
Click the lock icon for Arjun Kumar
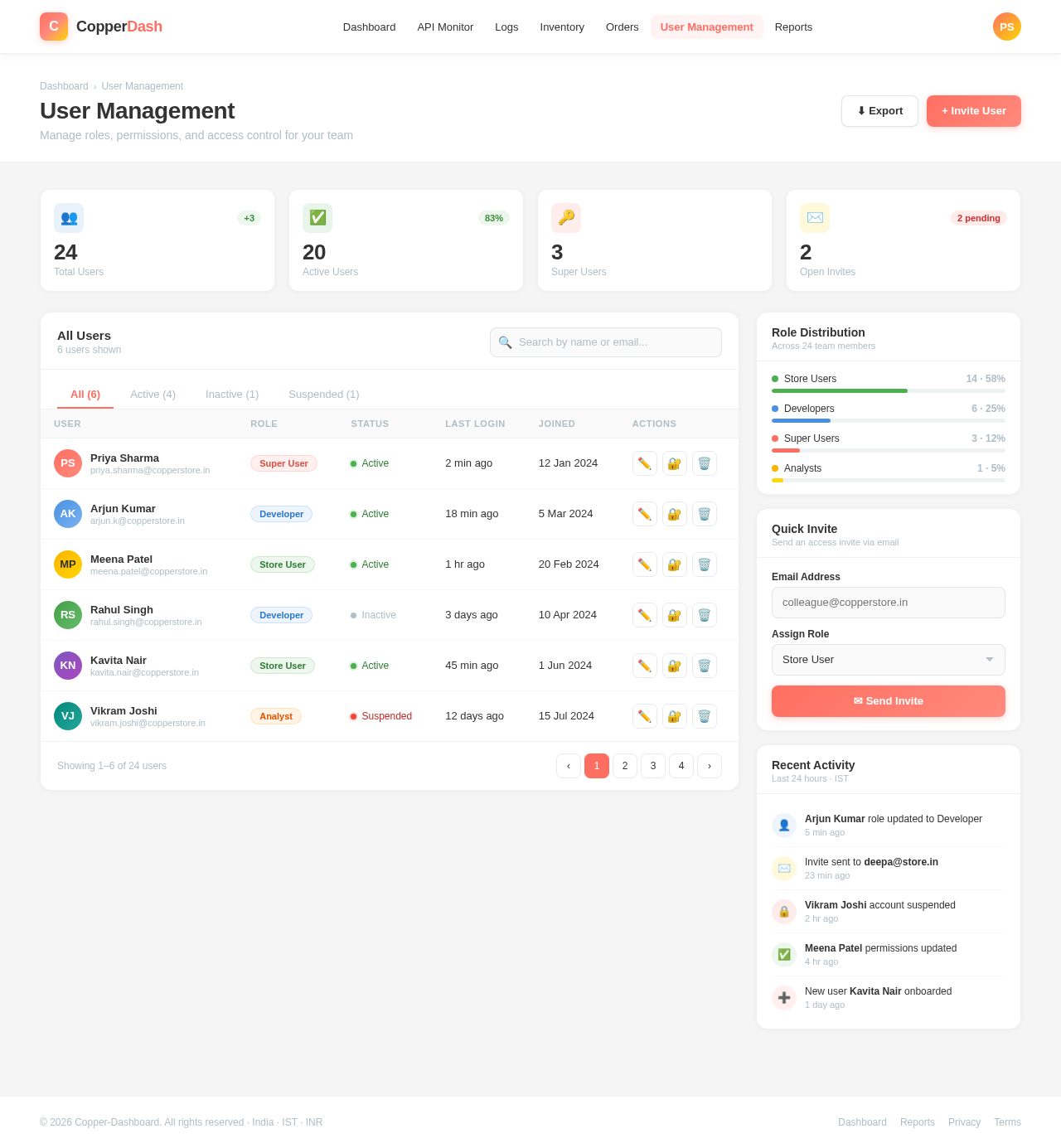pos(674,514)
